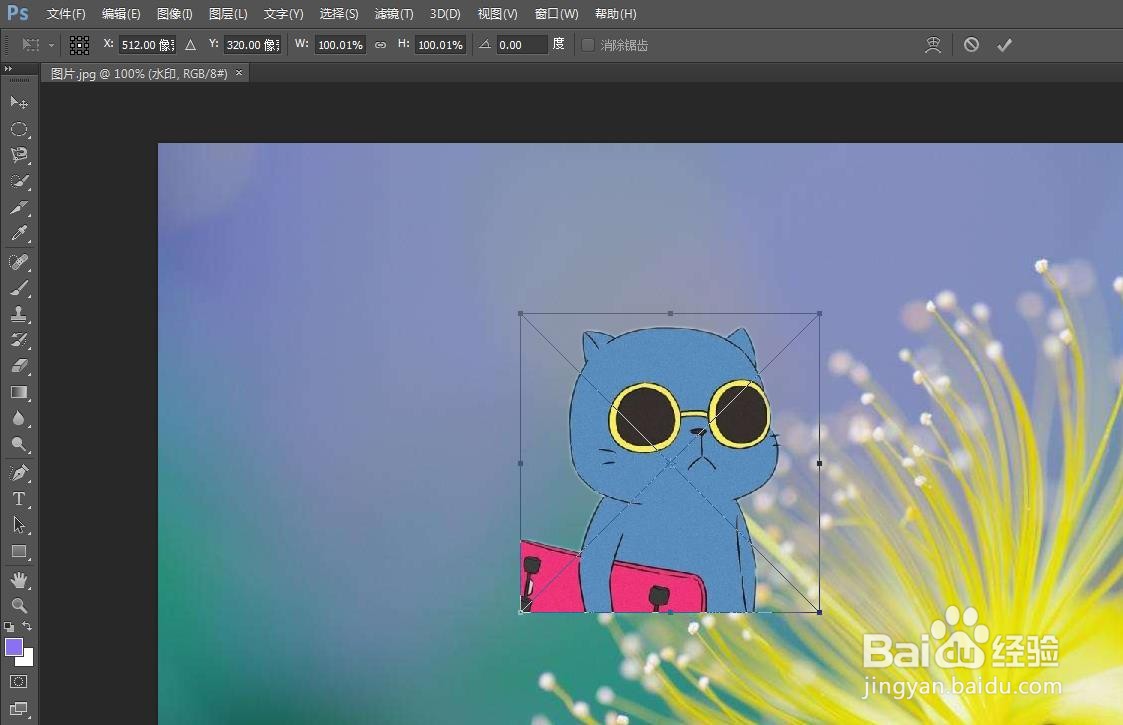
Task: Select the Dodge tool
Action: click(x=19, y=444)
